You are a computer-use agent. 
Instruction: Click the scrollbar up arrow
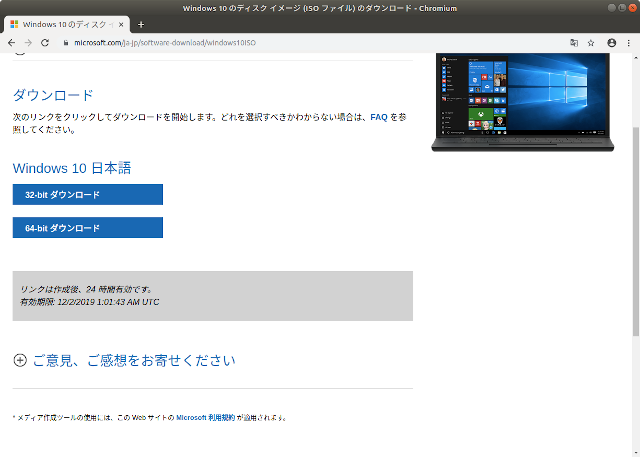(x=636, y=58)
